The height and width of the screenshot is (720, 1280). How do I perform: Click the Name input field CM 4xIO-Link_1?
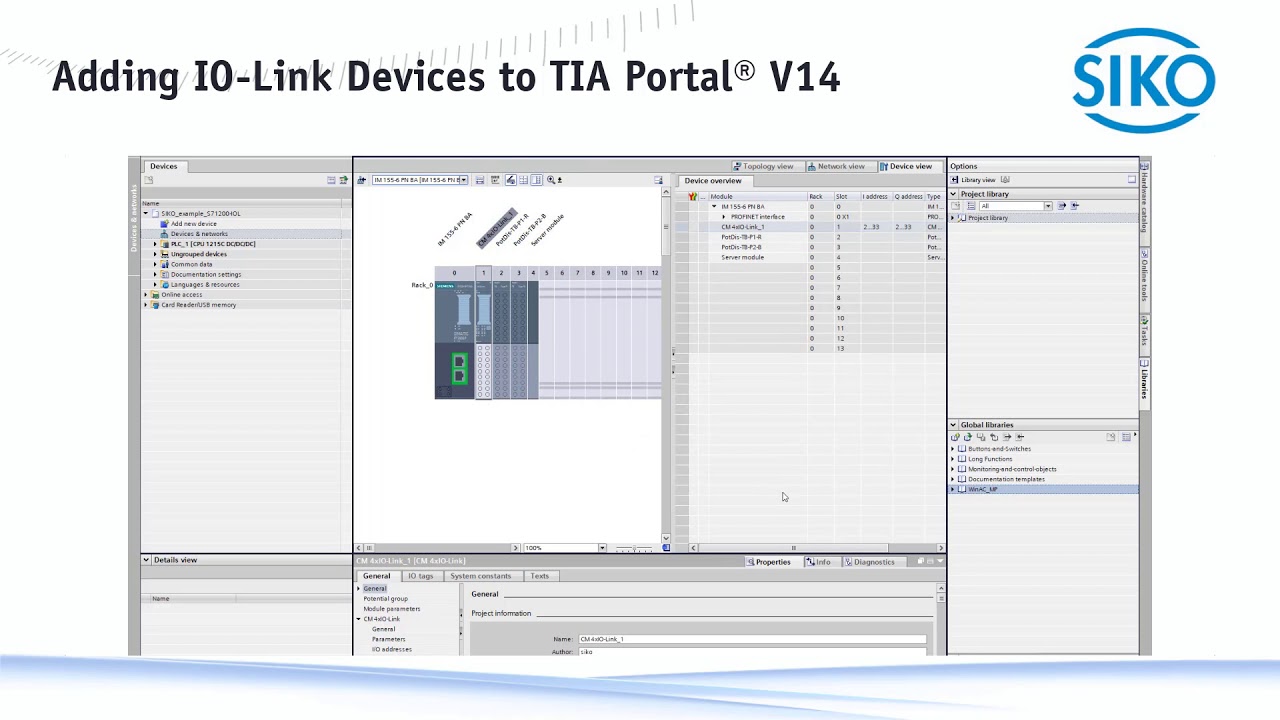[752, 639]
